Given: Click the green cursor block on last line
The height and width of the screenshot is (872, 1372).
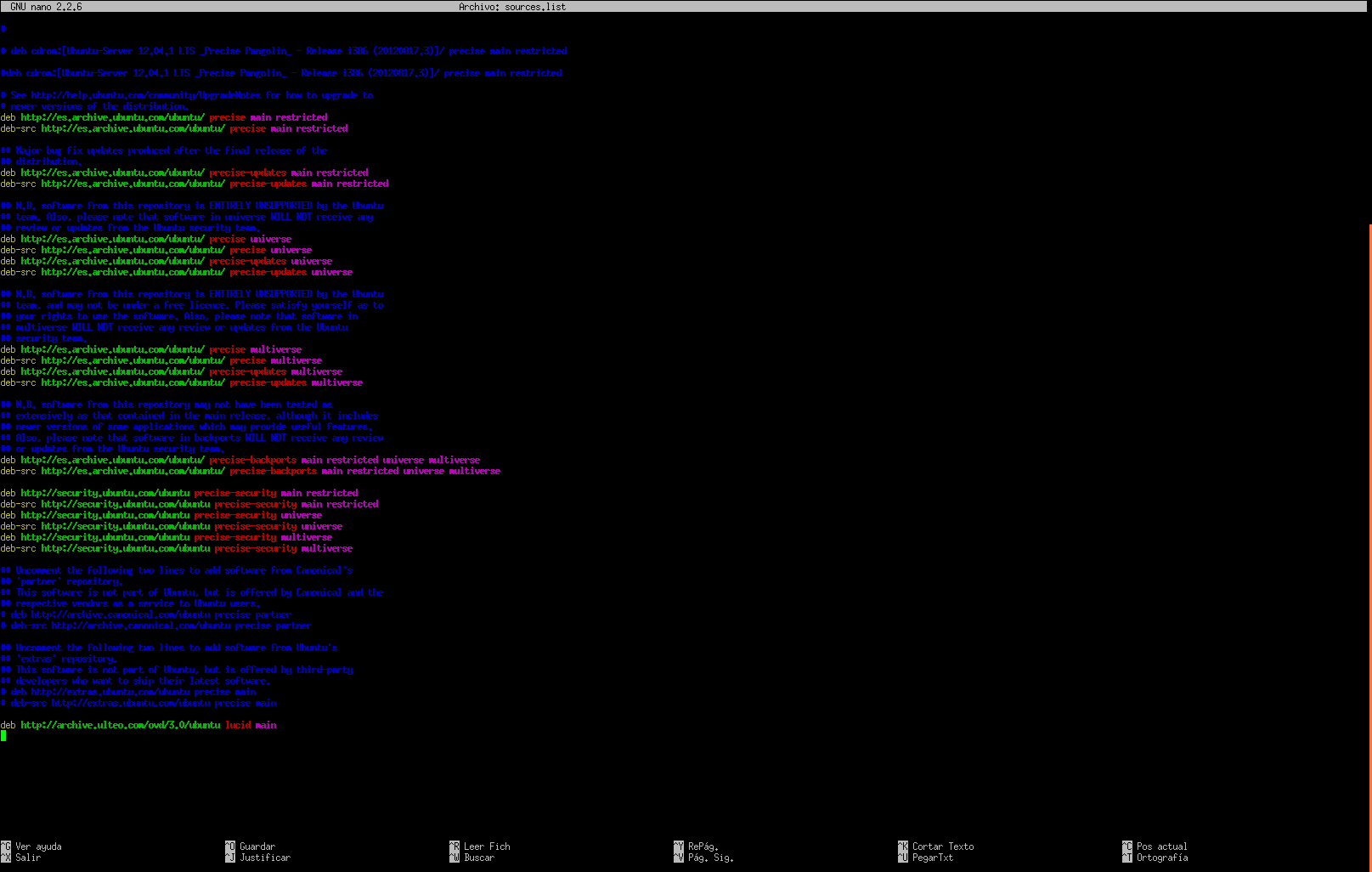Looking at the screenshot, I should 3,736.
